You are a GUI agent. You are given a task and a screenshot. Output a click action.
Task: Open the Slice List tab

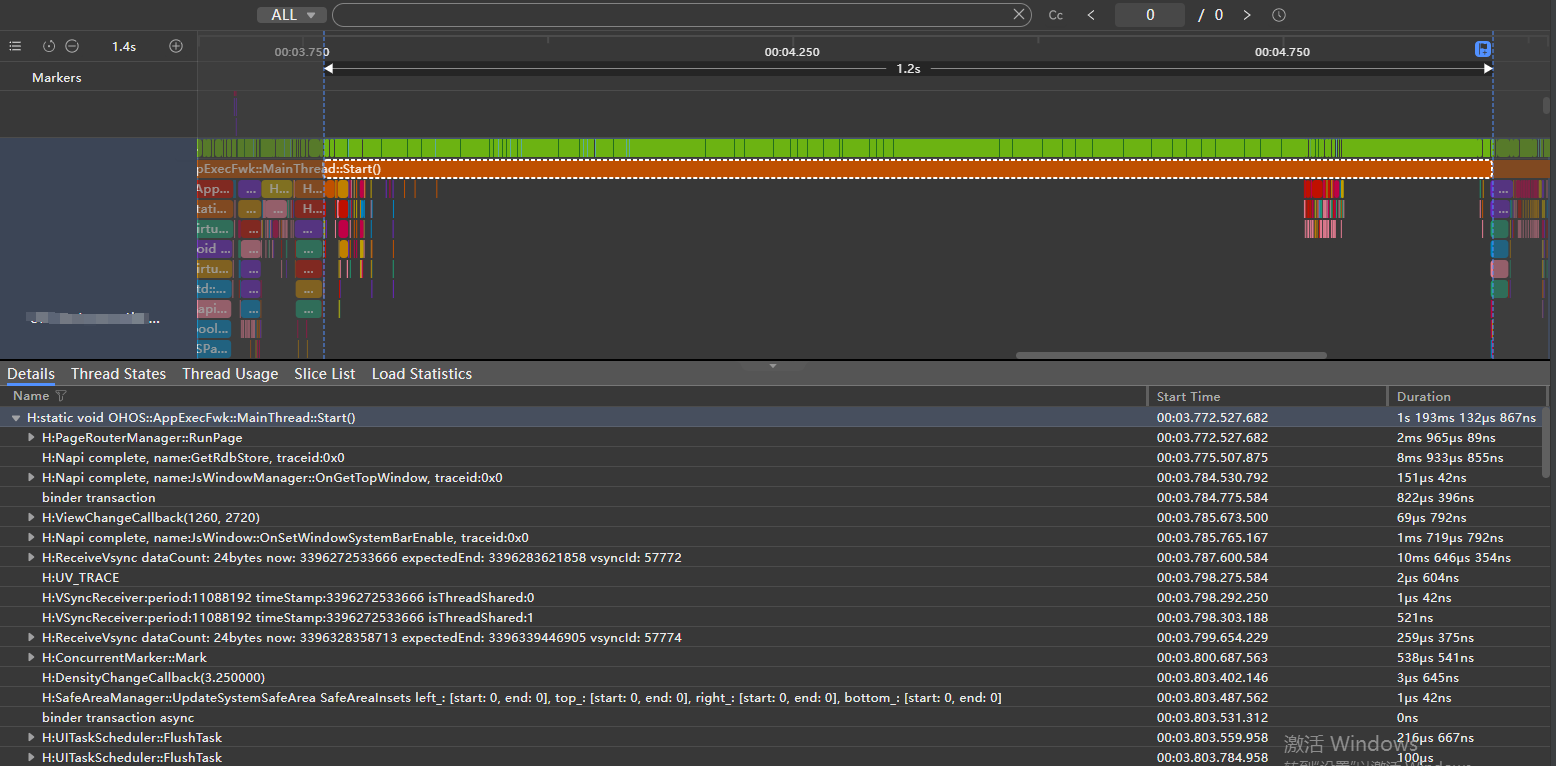click(x=324, y=374)
